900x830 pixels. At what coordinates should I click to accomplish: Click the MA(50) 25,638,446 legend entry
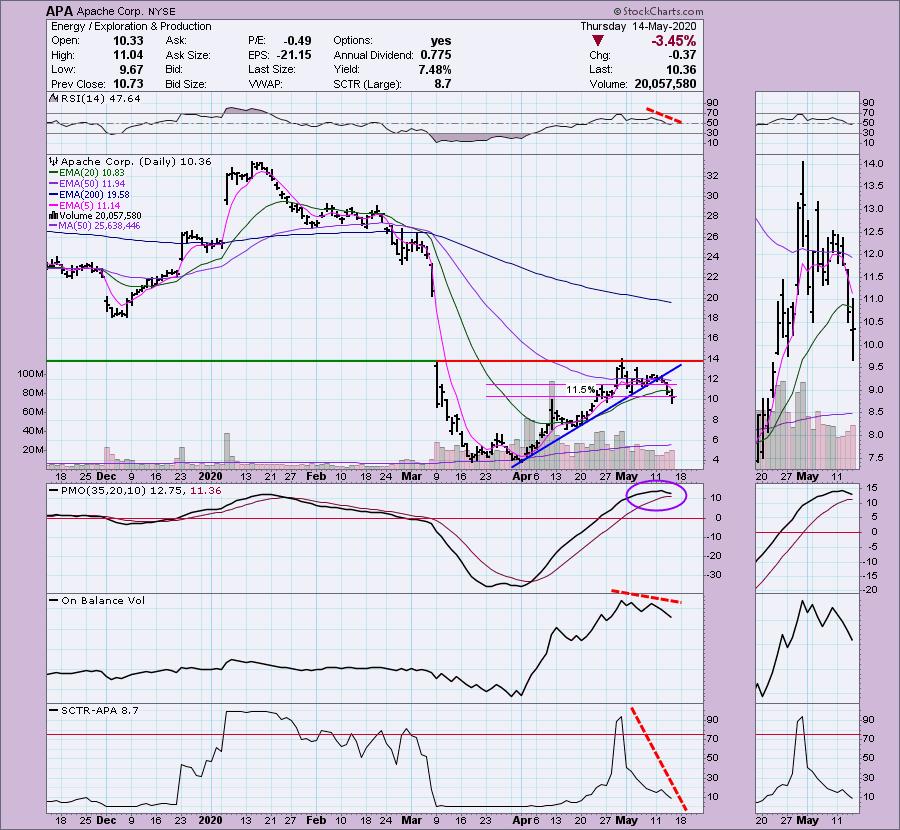pos(100,226)
